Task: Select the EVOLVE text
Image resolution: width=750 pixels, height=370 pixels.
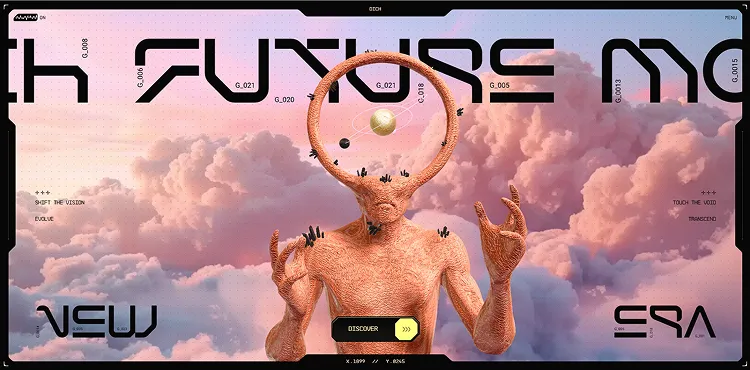Action: click(x=44, y=219)
